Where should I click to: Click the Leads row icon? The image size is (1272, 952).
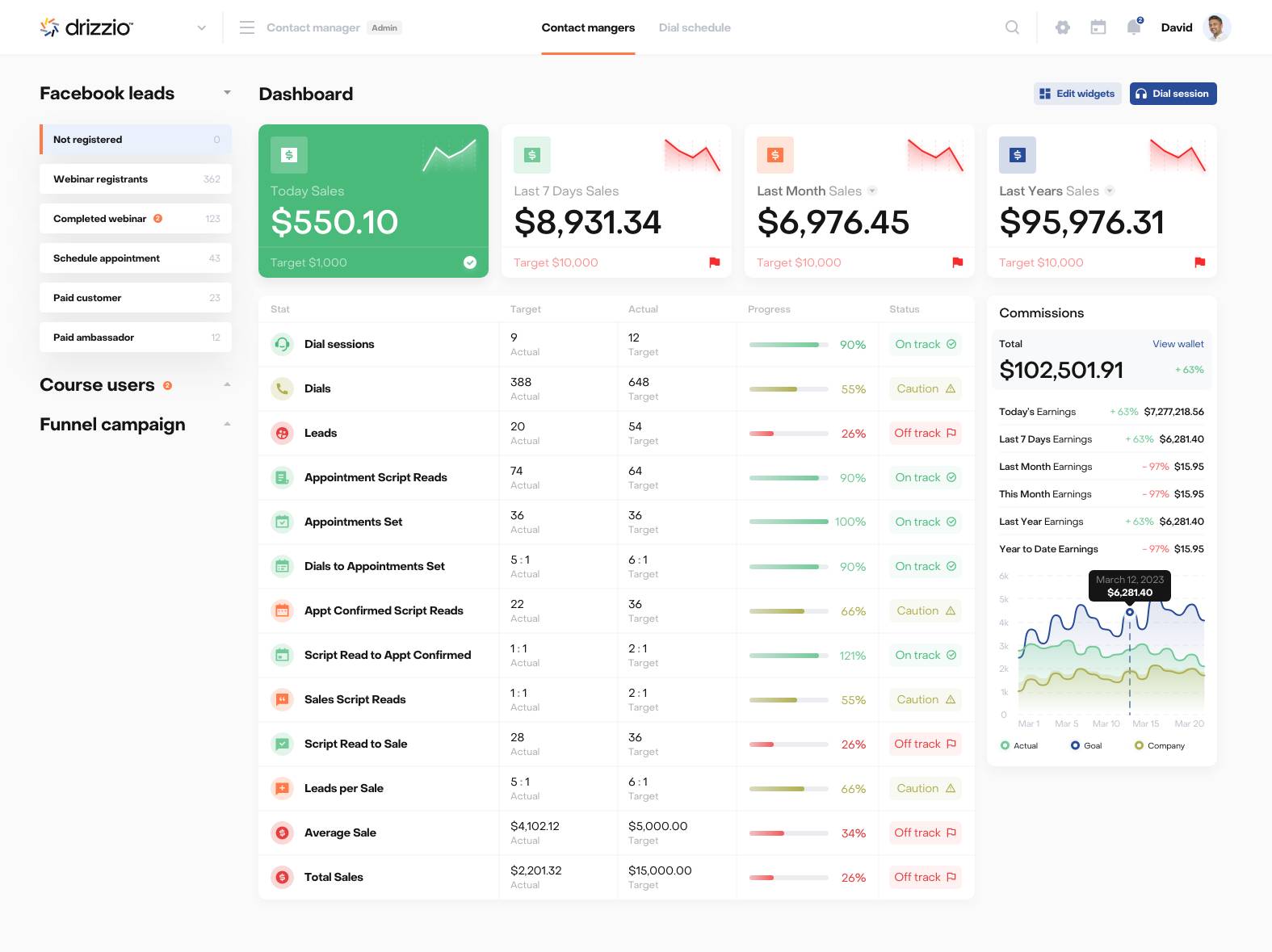(x=282, y=433)
